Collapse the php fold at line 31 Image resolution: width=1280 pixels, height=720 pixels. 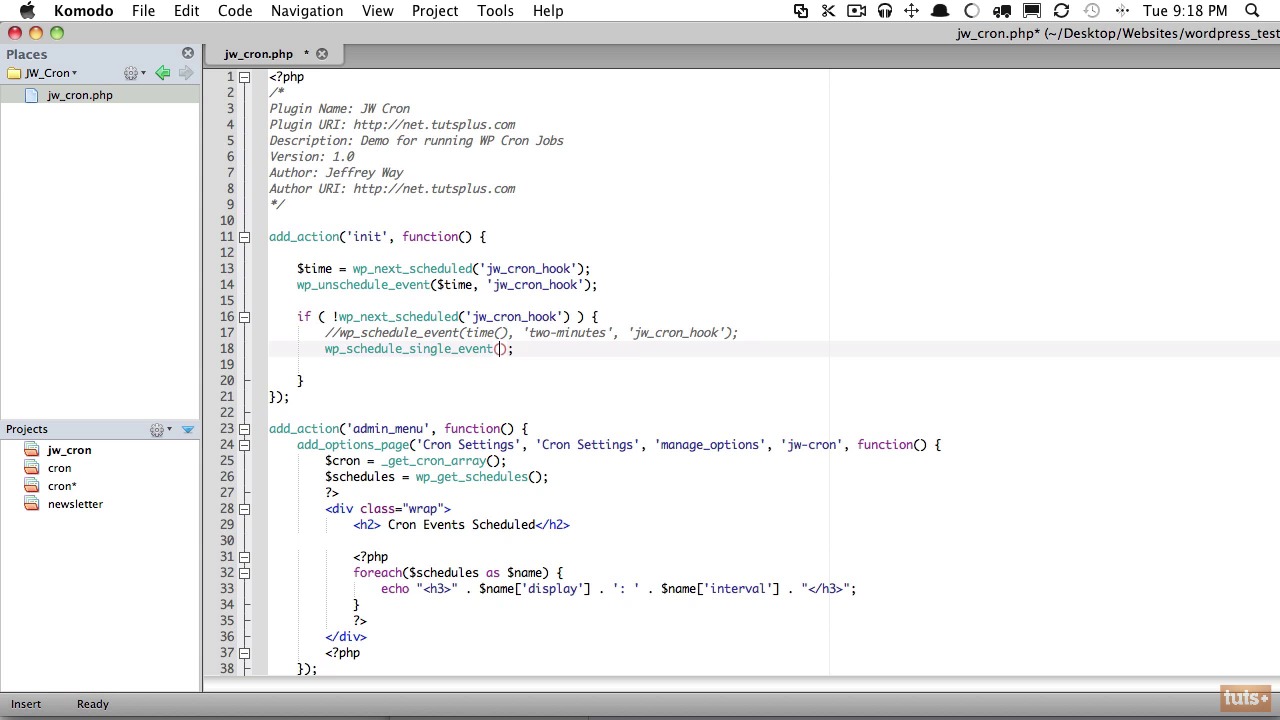click(244, 557)
